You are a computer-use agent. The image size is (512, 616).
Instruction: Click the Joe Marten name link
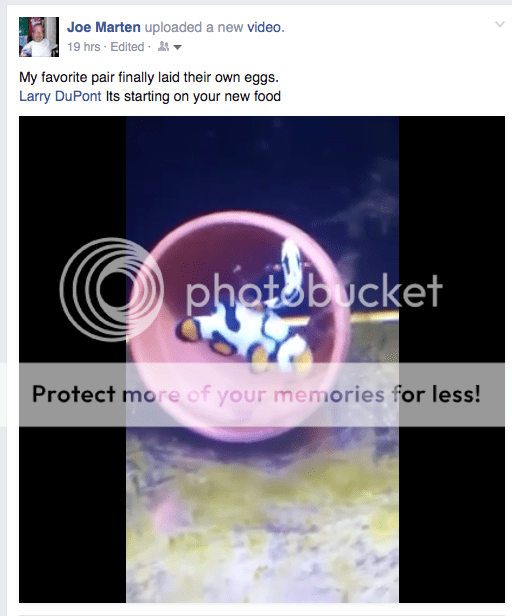(104, 27)
